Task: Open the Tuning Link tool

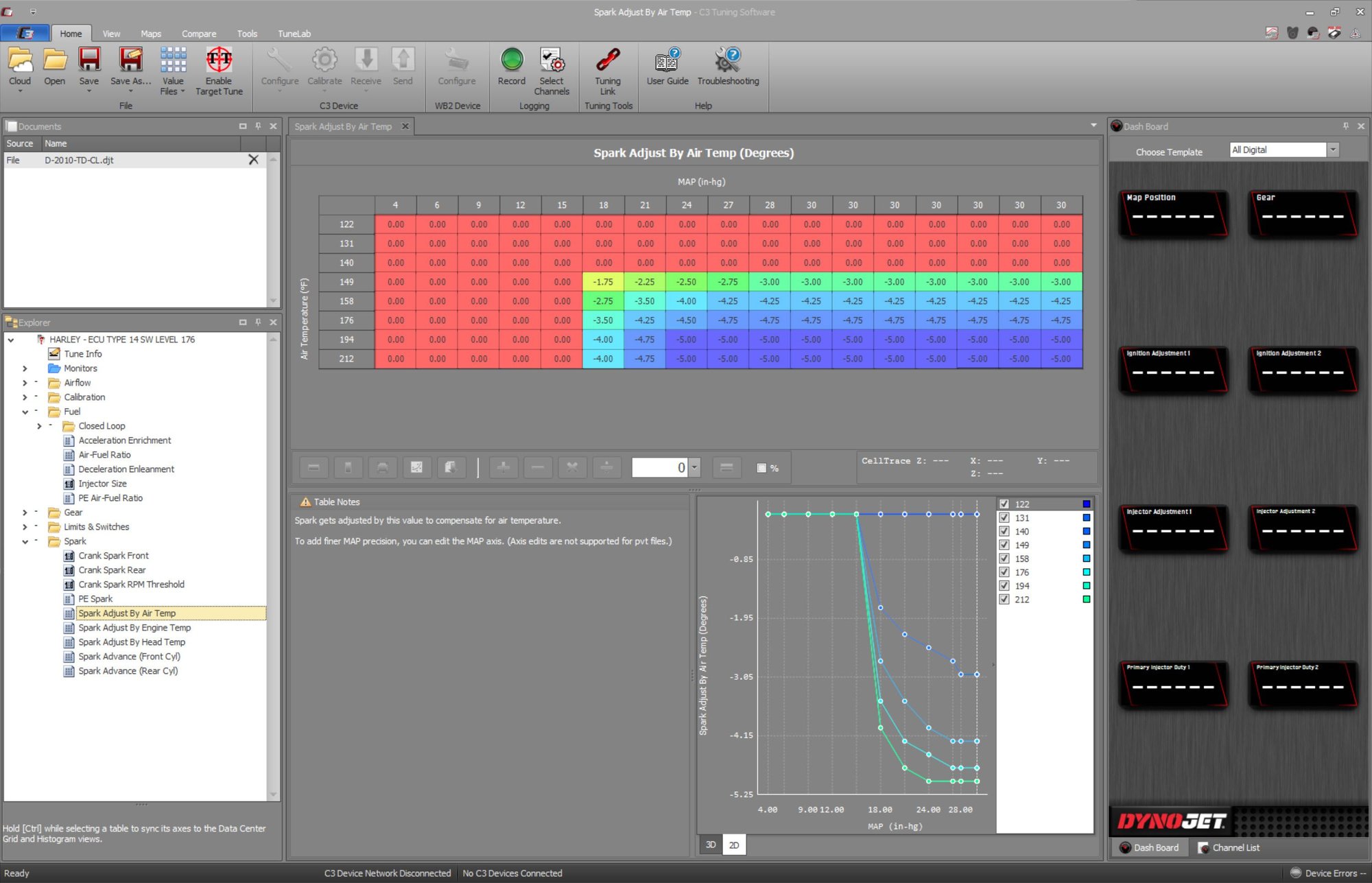Action: coord(607,61)
